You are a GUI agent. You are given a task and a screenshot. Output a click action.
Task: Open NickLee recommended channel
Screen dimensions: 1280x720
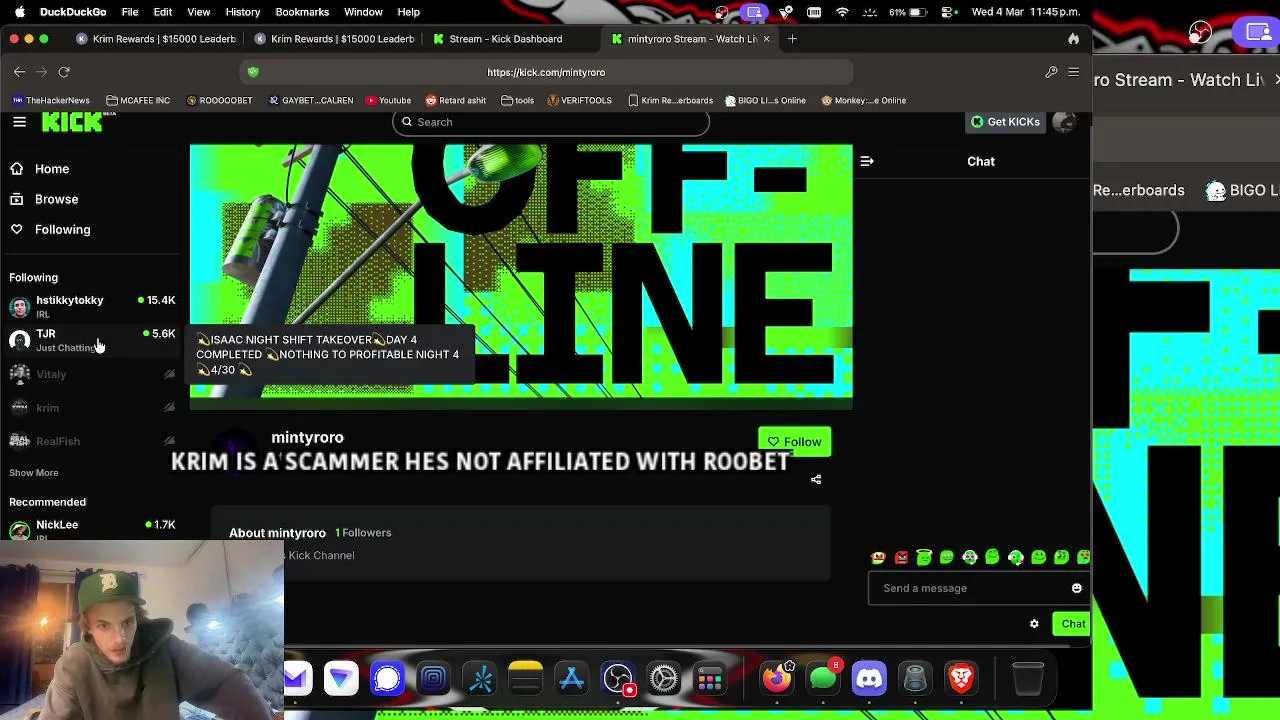click(92, 529)
